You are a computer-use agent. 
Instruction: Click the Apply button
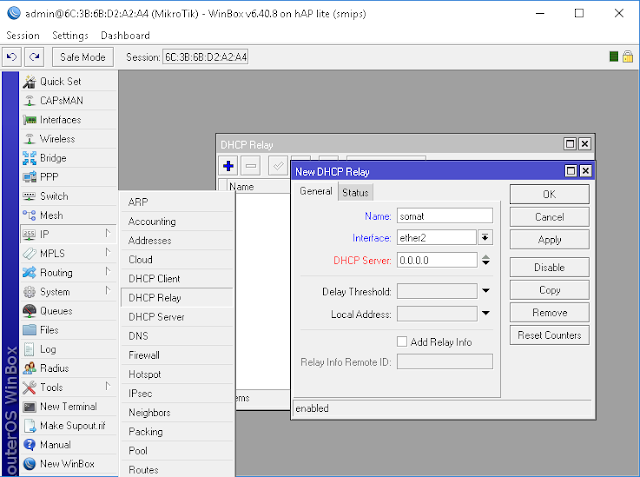point(549,240)
